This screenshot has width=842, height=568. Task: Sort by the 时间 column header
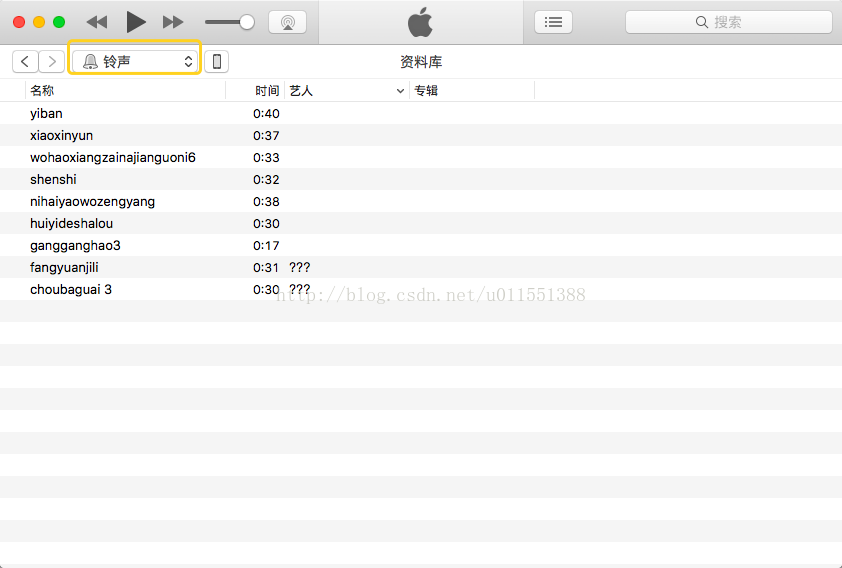pos(255,91)
